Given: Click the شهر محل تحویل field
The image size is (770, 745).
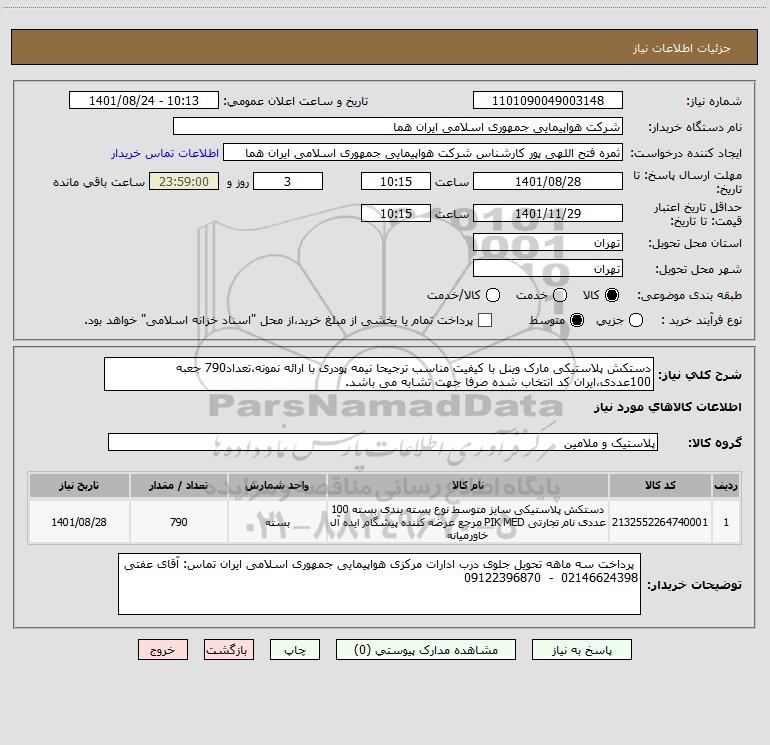Looking at the screenshot, I should (548, 268).
